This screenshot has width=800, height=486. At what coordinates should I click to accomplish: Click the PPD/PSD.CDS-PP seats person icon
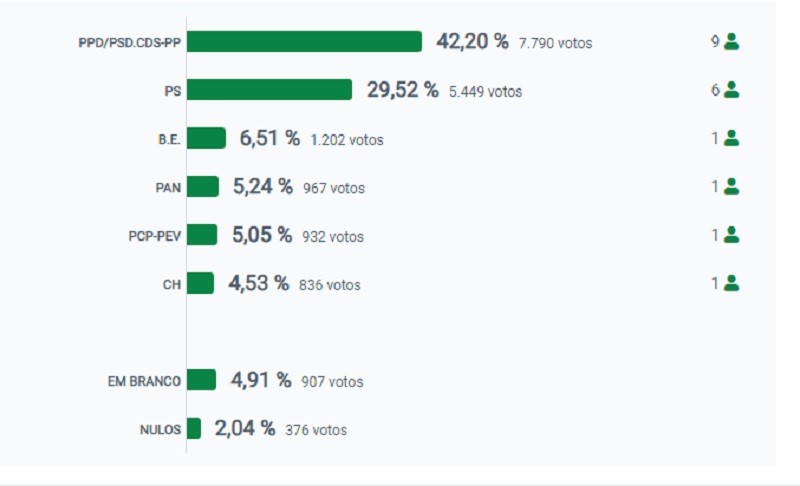(x=731, y=41)
